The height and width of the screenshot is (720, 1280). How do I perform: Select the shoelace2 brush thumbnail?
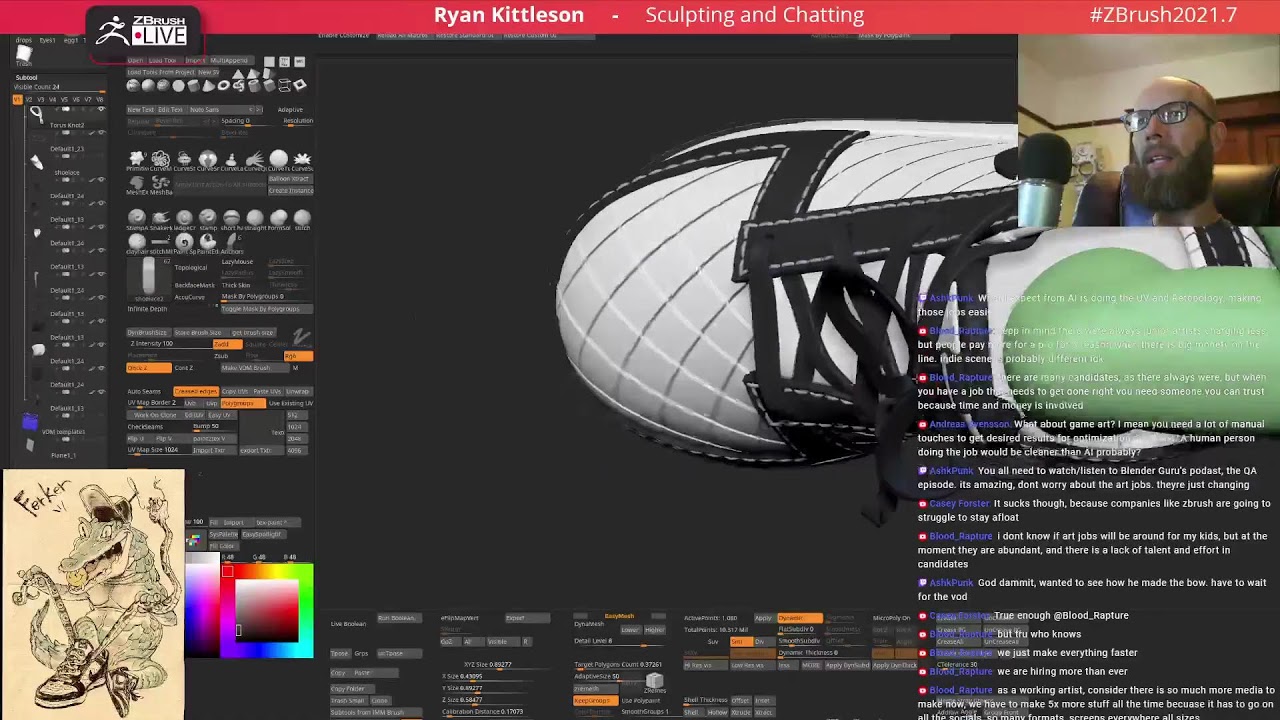tap(149, 278)
